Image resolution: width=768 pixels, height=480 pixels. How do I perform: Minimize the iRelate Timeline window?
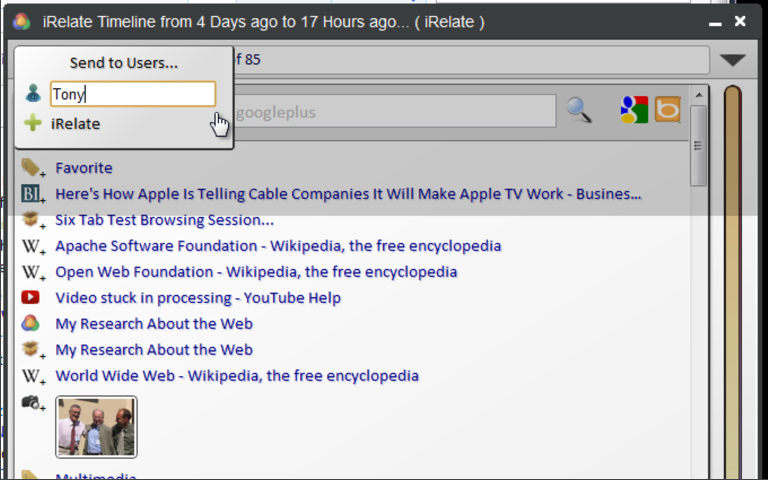coord(715,23)
